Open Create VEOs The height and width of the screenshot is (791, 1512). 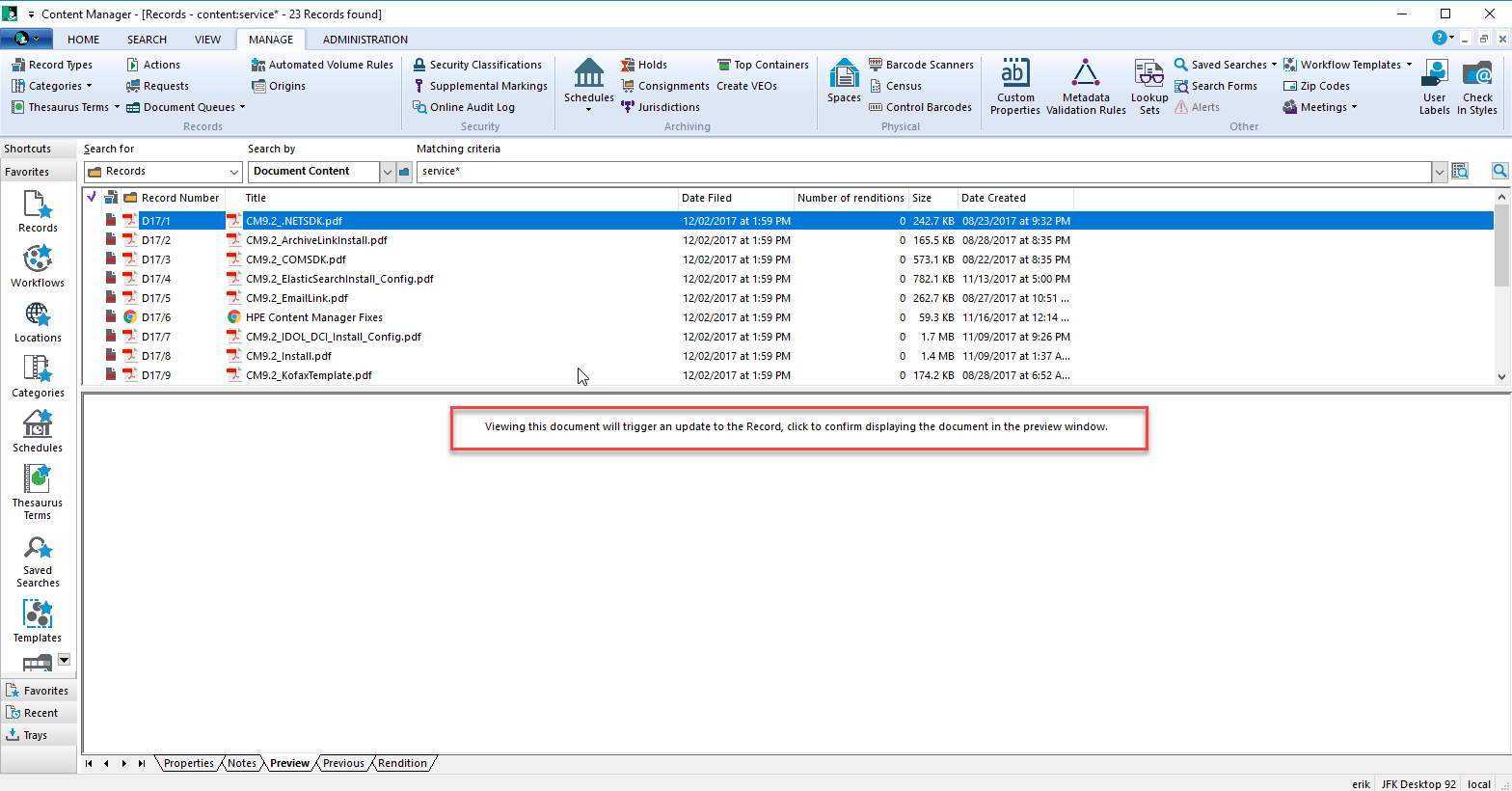746,86
